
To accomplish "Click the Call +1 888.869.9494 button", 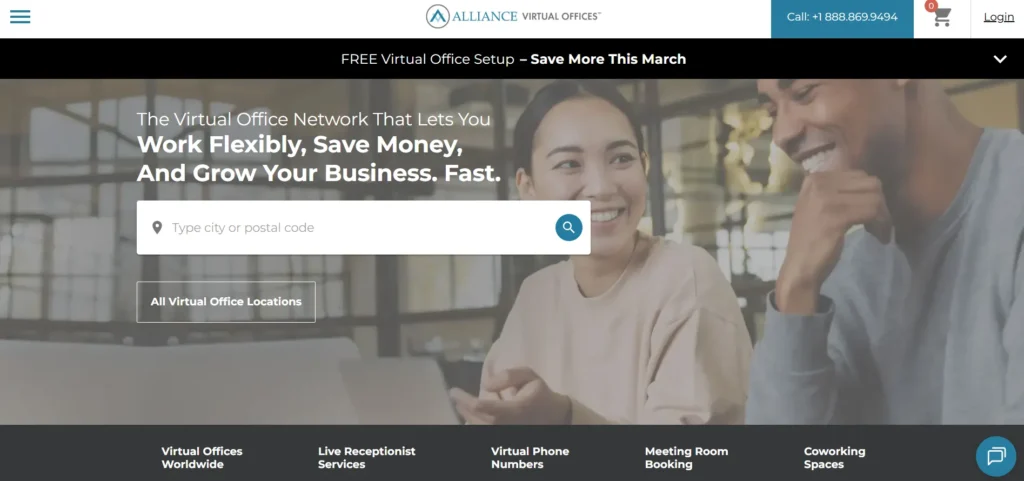I will 842,19.
